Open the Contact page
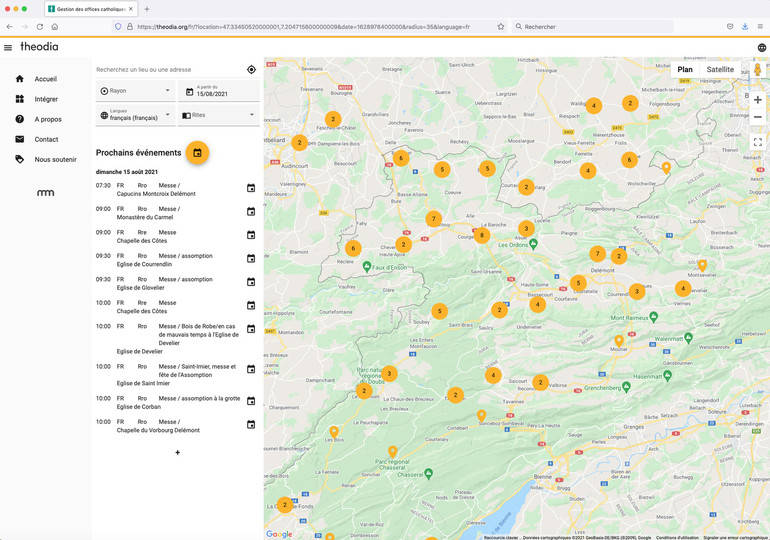This screenshot has width=770, height=540. click(46, 139)
